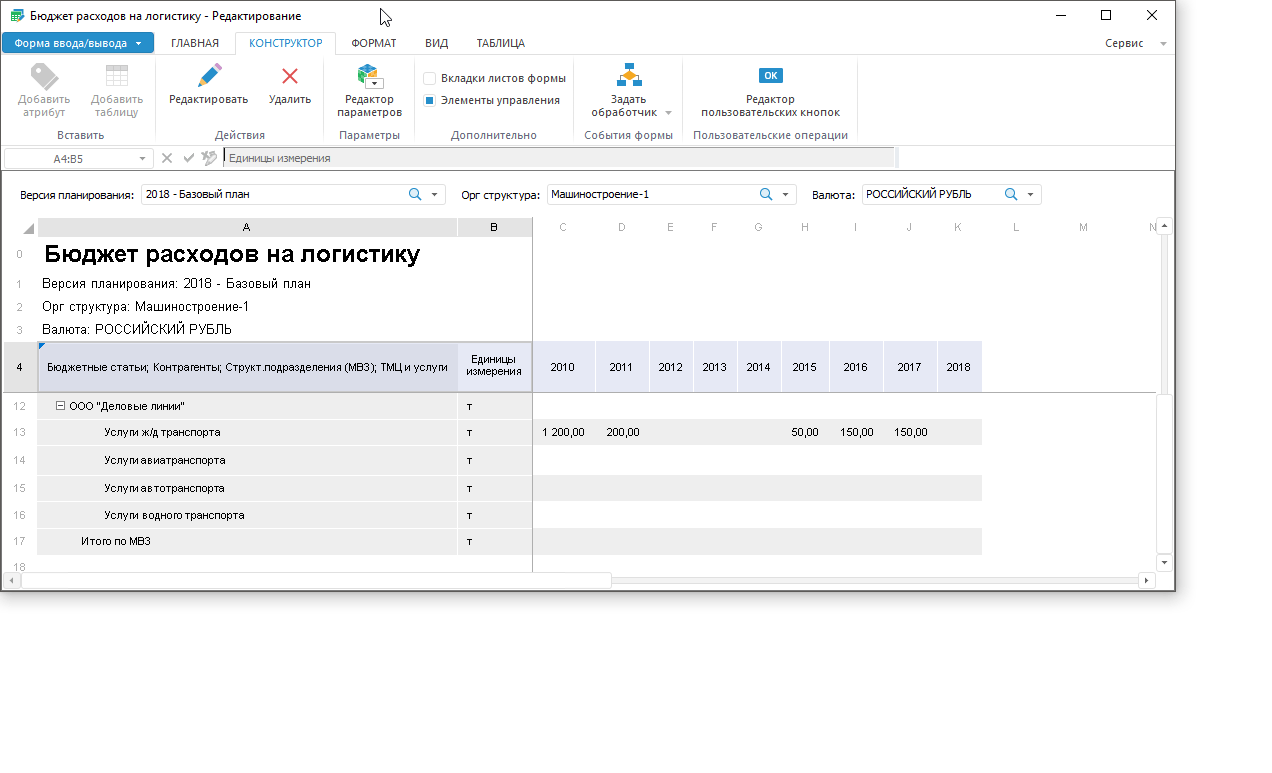Open Редактор пользовательских кнопок
The width and height of the screenshot is (1272, 773).
[770, 76]
